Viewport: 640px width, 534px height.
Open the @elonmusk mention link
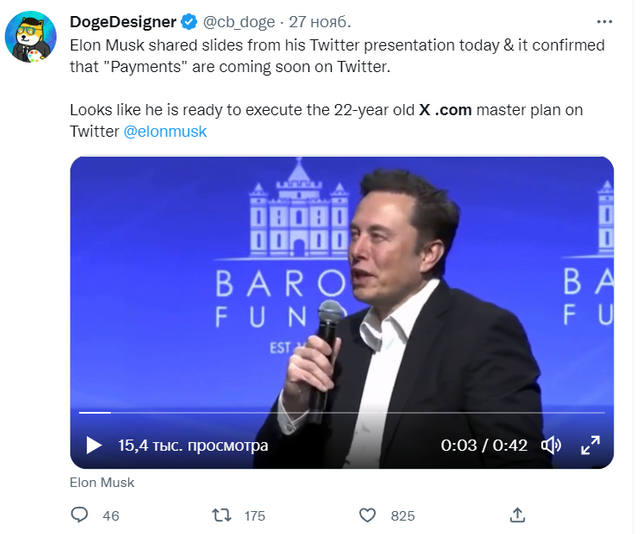(x=165, y=131)
